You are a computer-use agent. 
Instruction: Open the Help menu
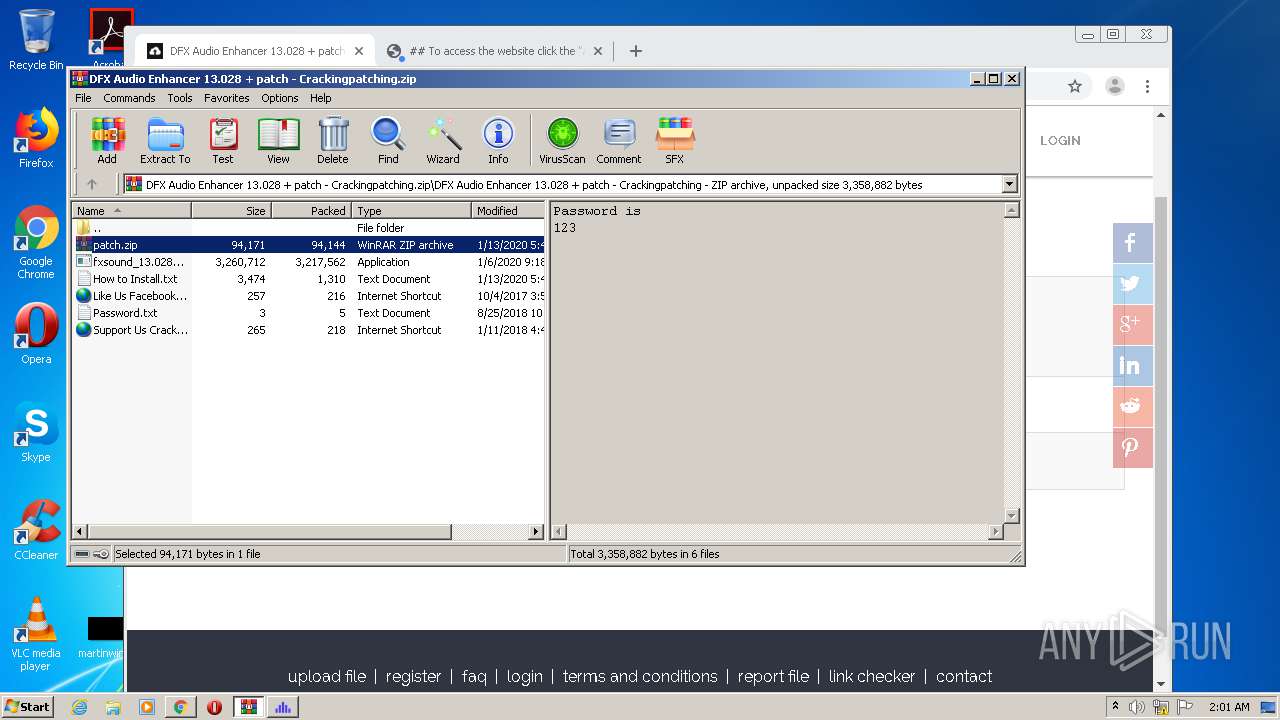point(320,98)
